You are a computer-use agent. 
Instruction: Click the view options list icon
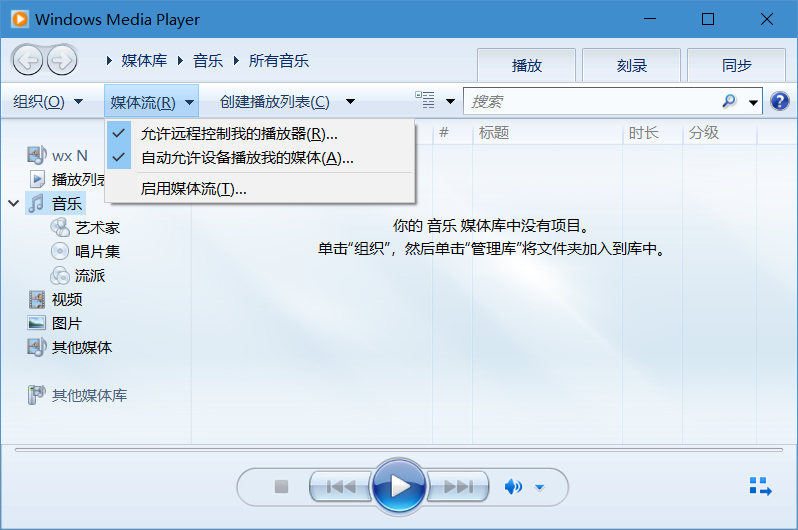click(424, 100)
